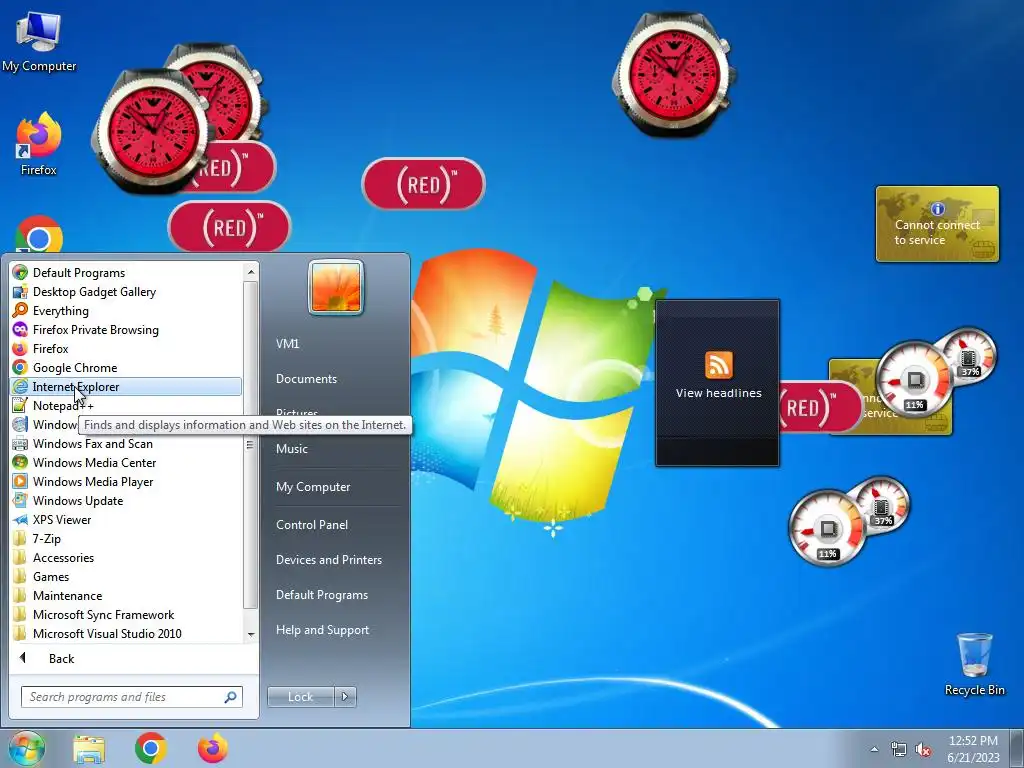Image resolution: width=1024 pixels, height=768 pixels.
Task: Click user account picture in Start menu
Action: pyautogui.click(x=336, y=287)
